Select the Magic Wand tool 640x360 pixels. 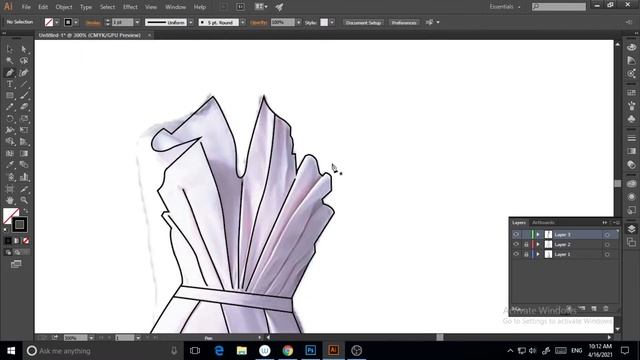(10, 61)
